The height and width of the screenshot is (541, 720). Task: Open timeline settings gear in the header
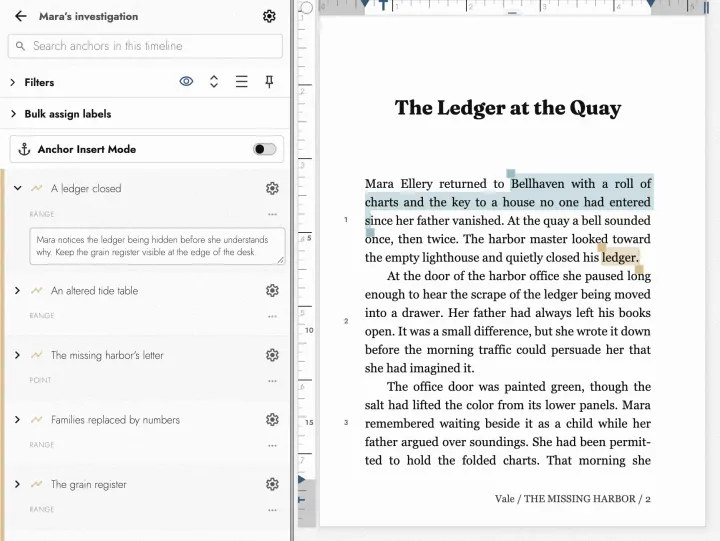(x=269, y=17)
